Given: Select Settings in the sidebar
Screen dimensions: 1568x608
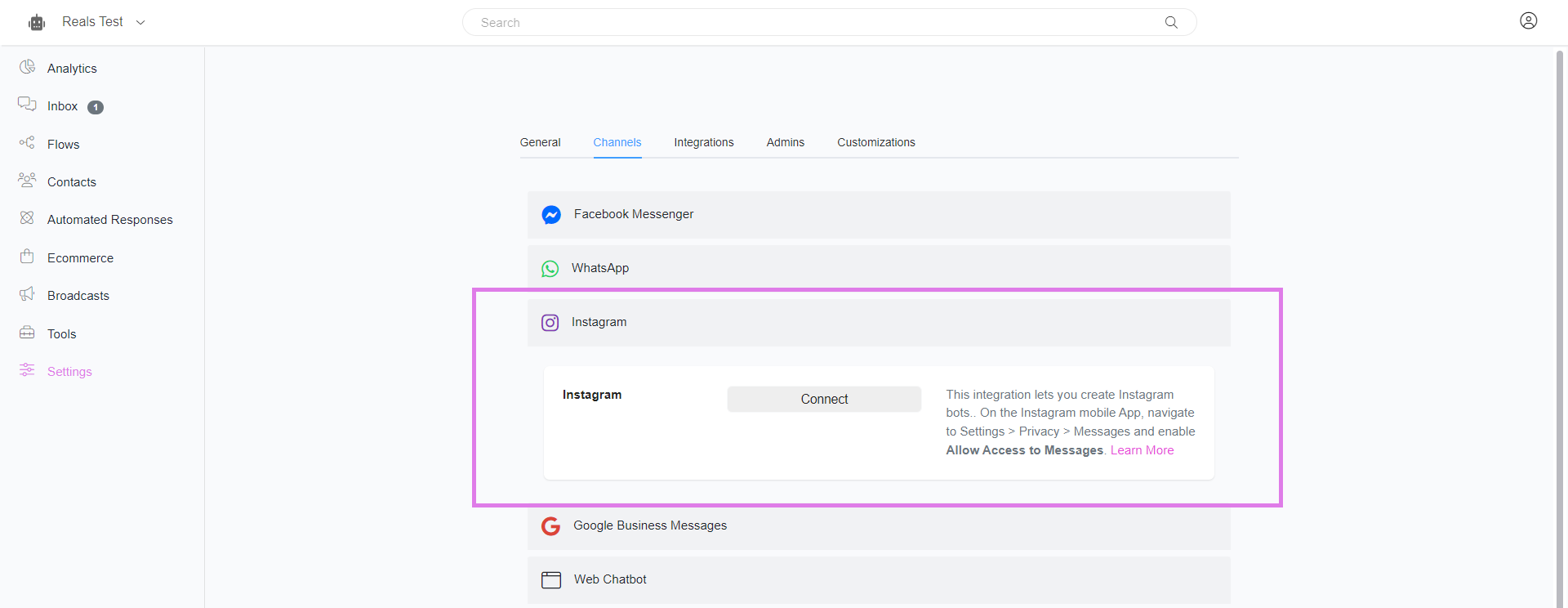Looking at the screenshot, I should tap(69, 372).
